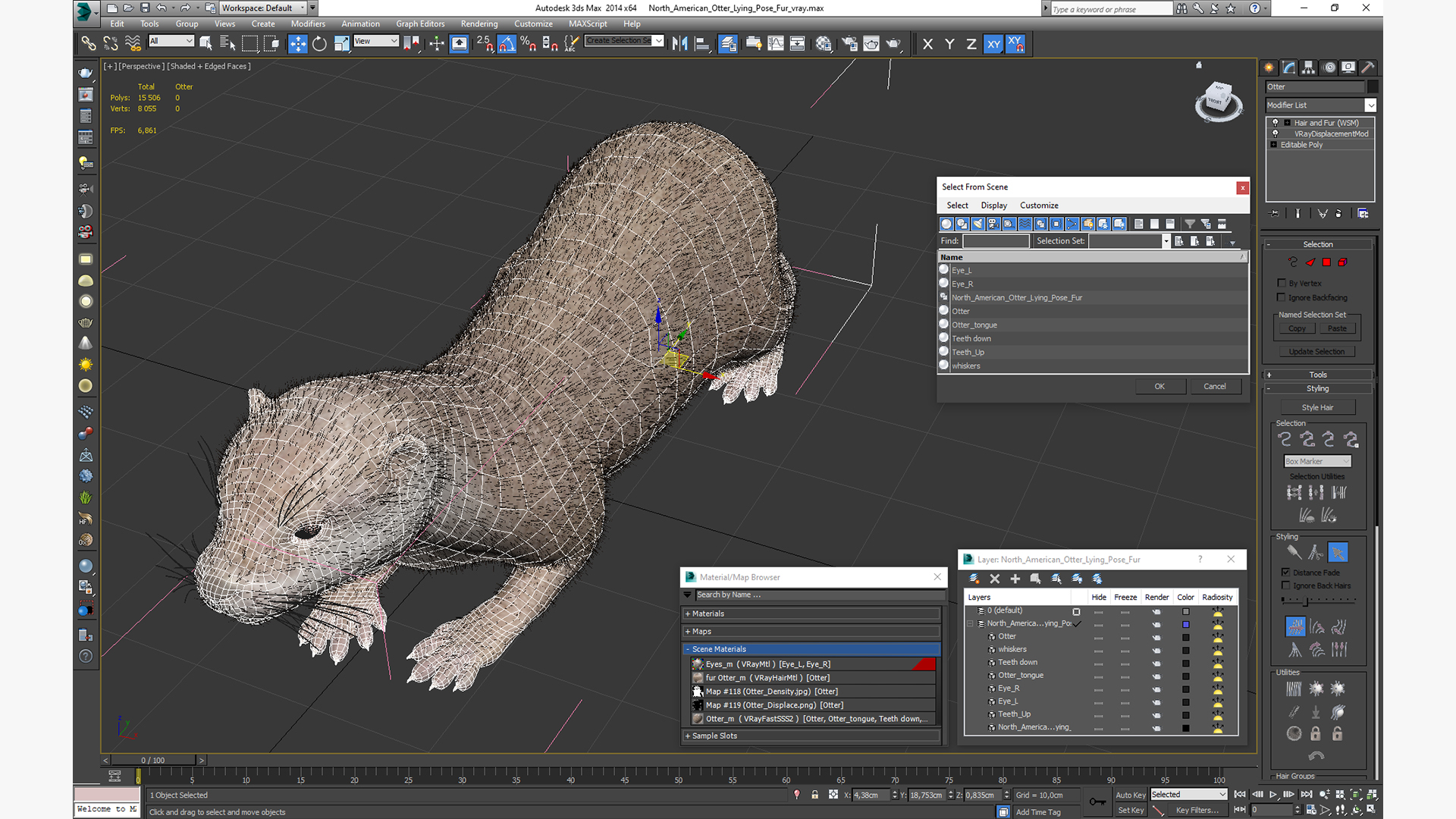This screenshot has width=1456, height=819.
Task: Open the Rendering menu
Action: 479,24
